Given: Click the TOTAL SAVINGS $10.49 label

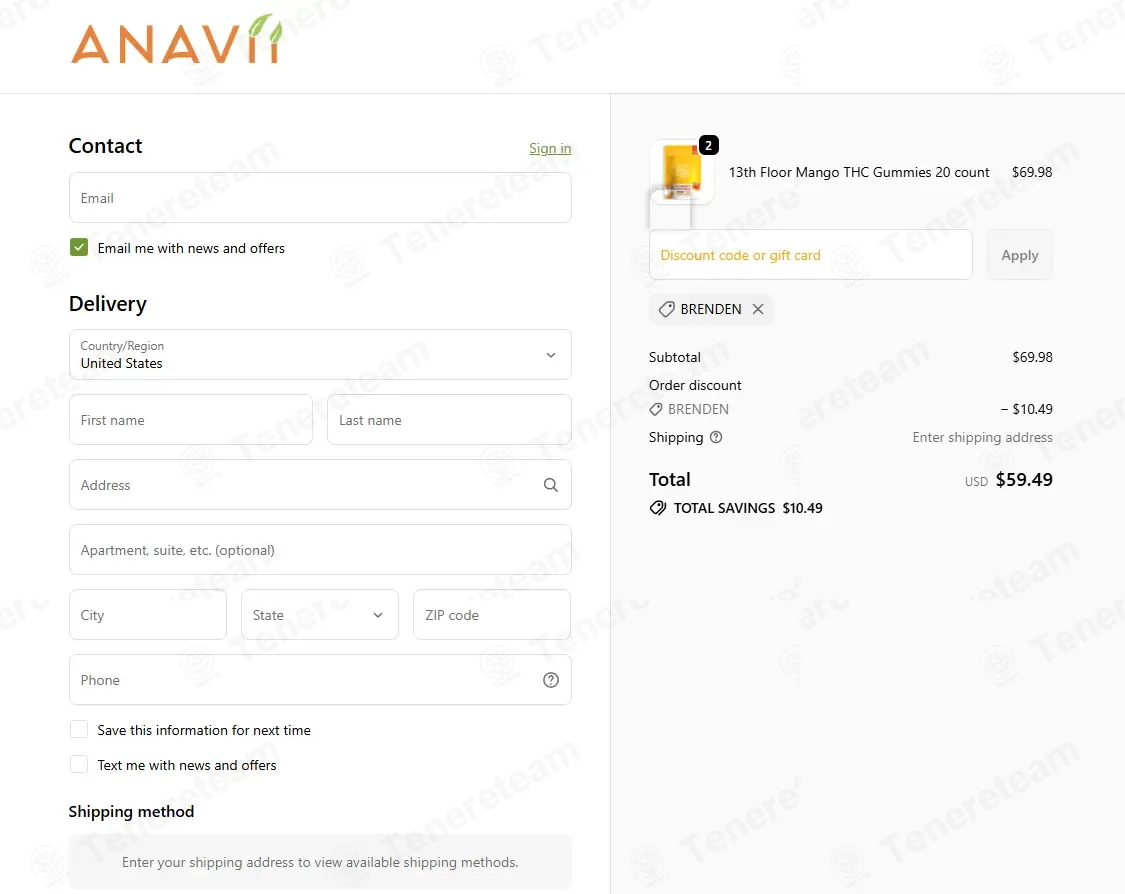Looking at the screenshot, I should click(748, 508).
